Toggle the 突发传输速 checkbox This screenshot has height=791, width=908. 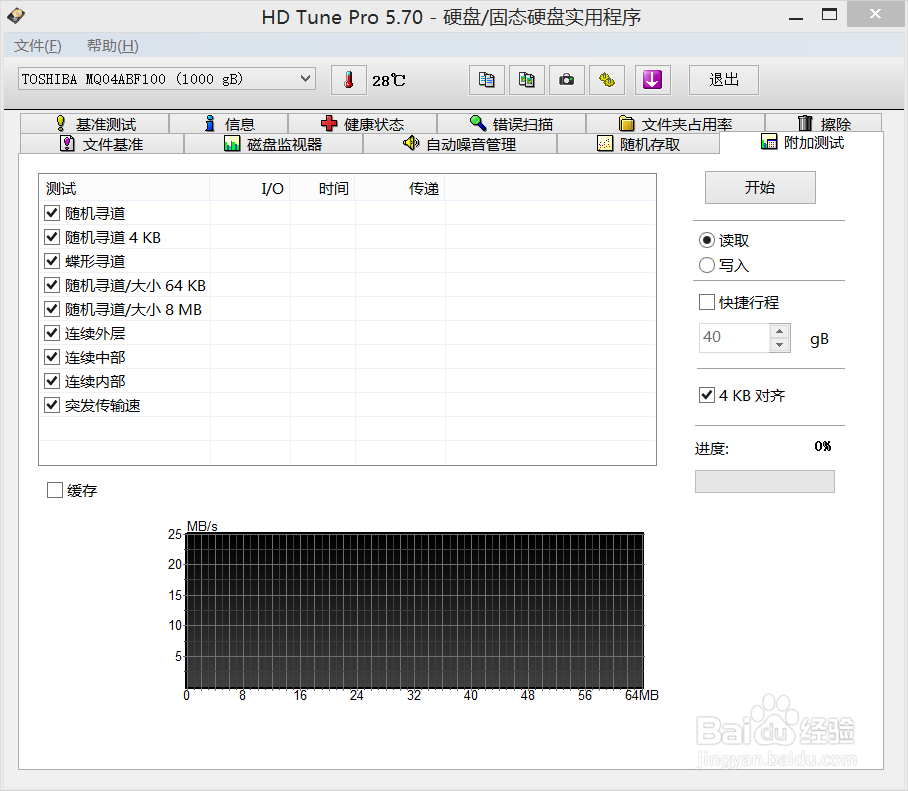point(52,405)
